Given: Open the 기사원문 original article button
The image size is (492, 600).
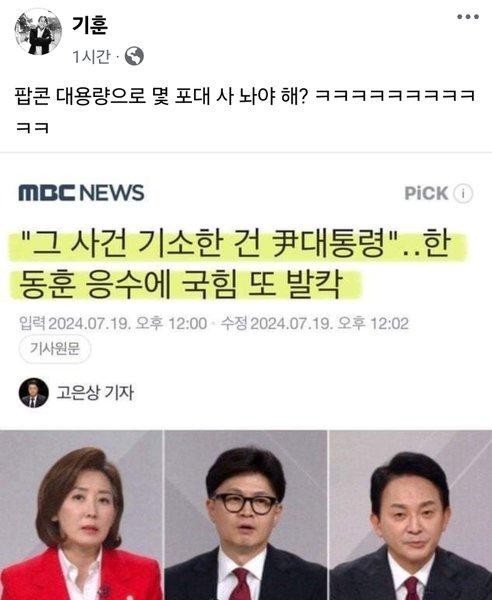Looking at the screenshot, I should click(55, 349).
